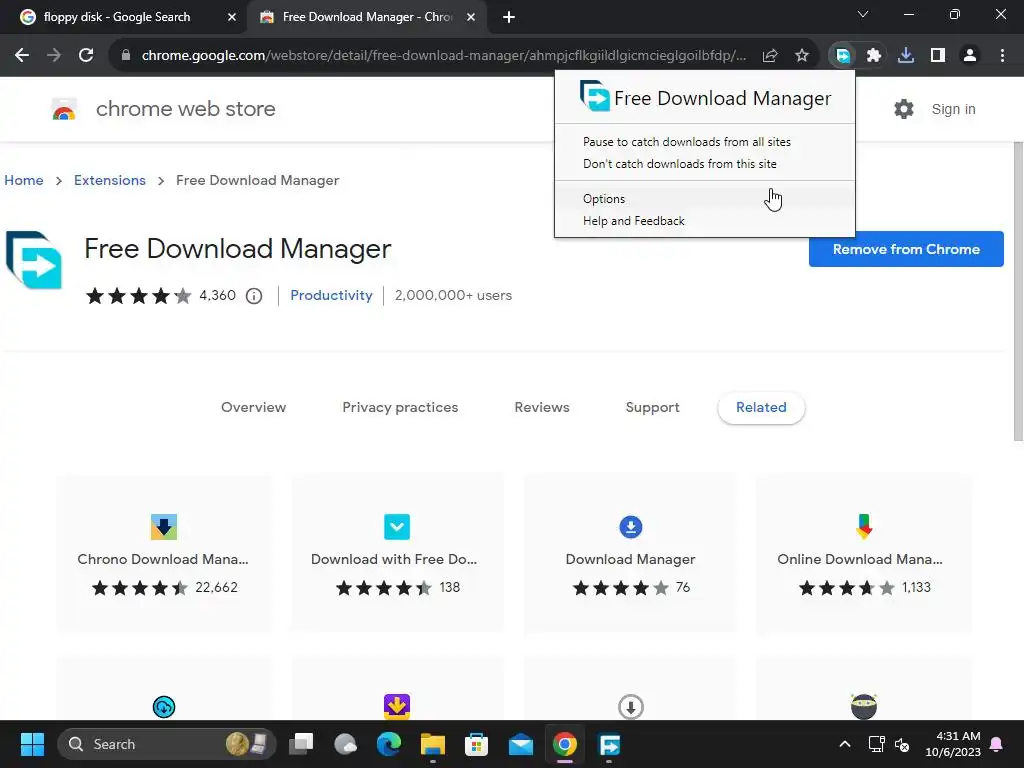Click the Free Download Manager extension toolbar icon

click(x=842, y=56)
